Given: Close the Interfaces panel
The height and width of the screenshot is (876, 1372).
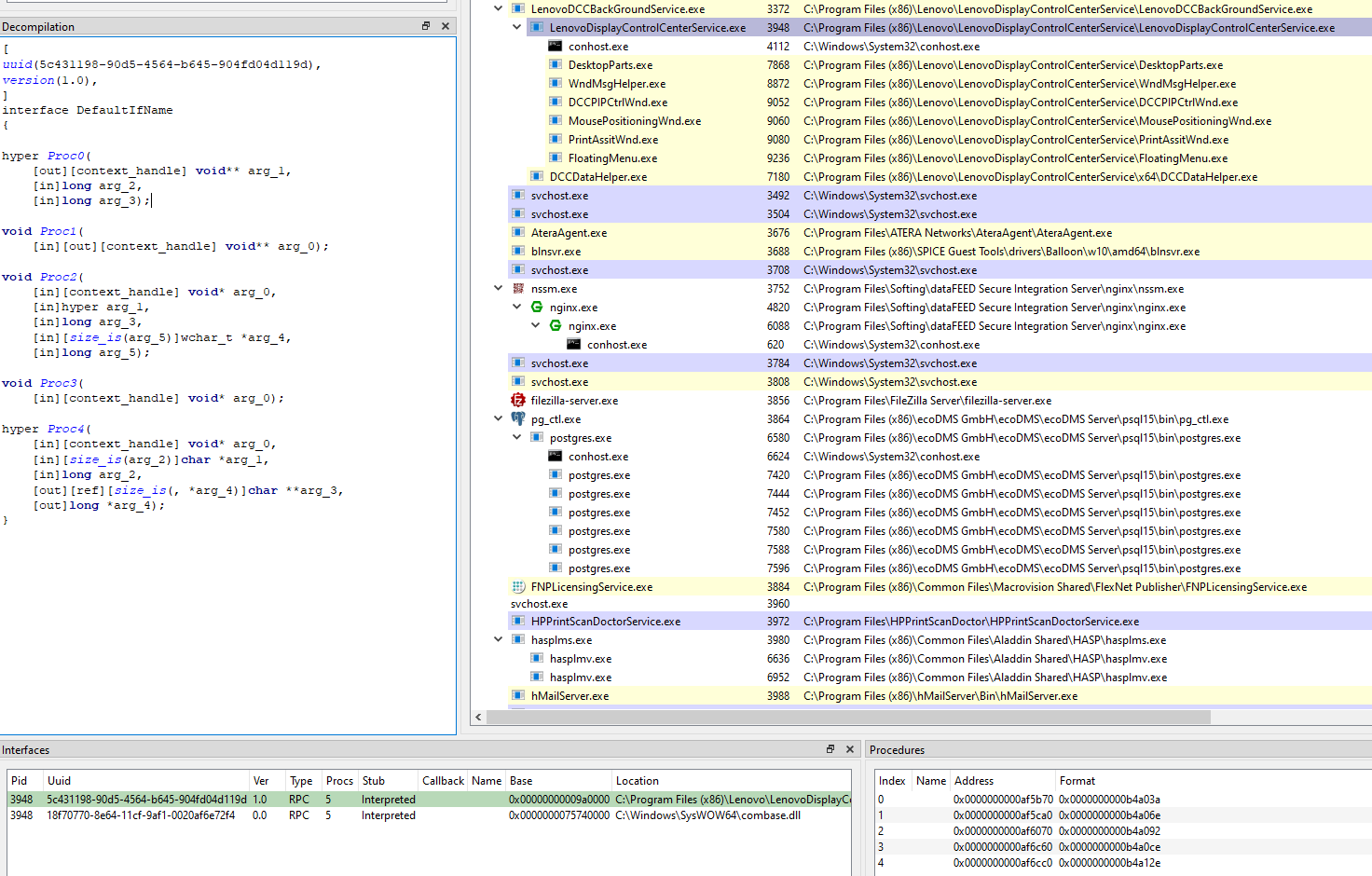Looking at the screenshot, I should (x=848, y=749).
